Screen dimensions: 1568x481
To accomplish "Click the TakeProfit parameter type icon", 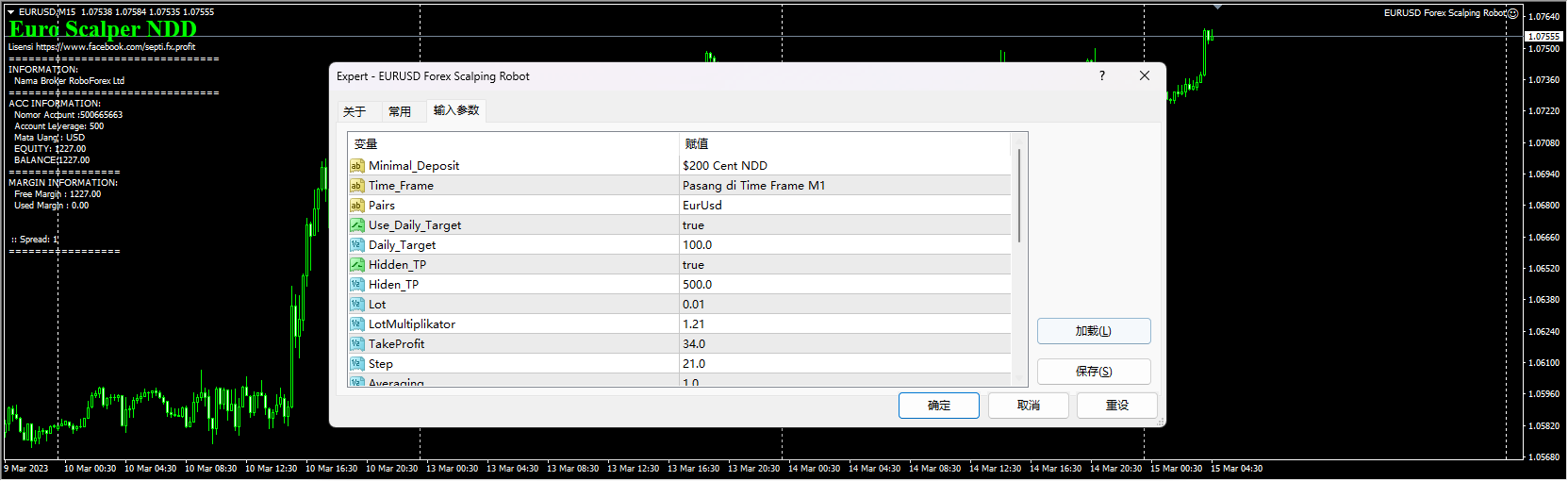I will [357, 344].
